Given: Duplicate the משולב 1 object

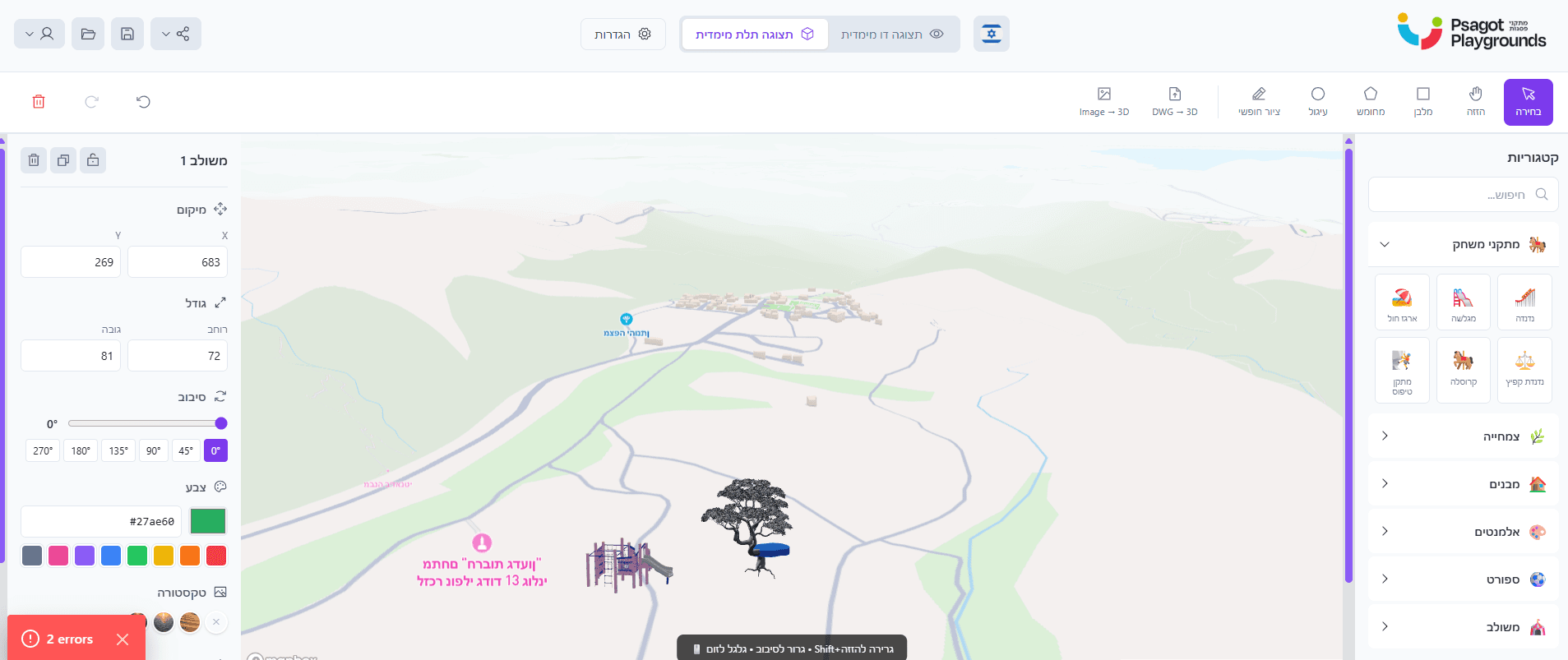Looking at the screenshot, I should (x=63, y=160).
